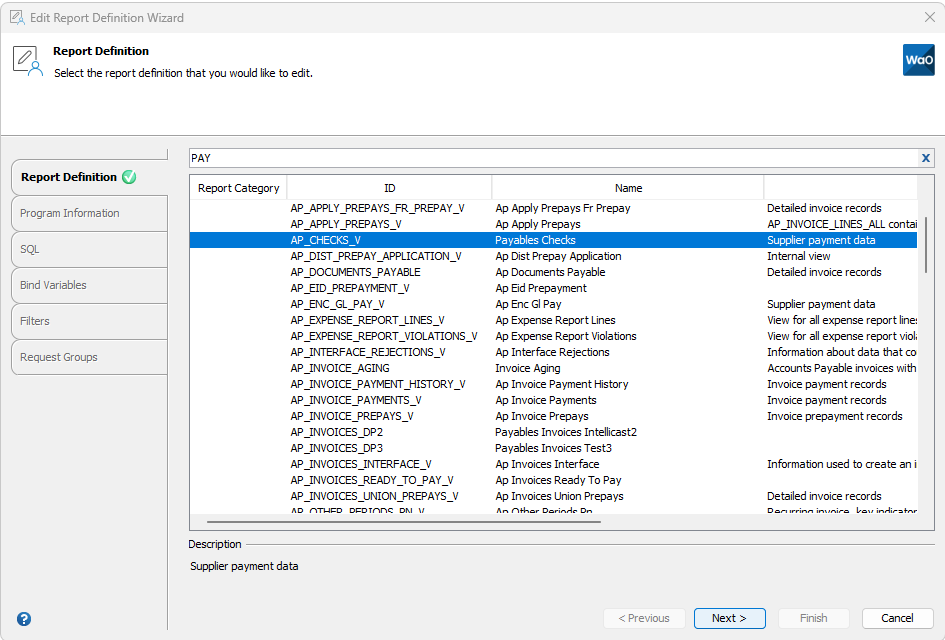Click the green checkmark beside Report Definition
Viewport: 945px width, 640px height.
[129, 177]
